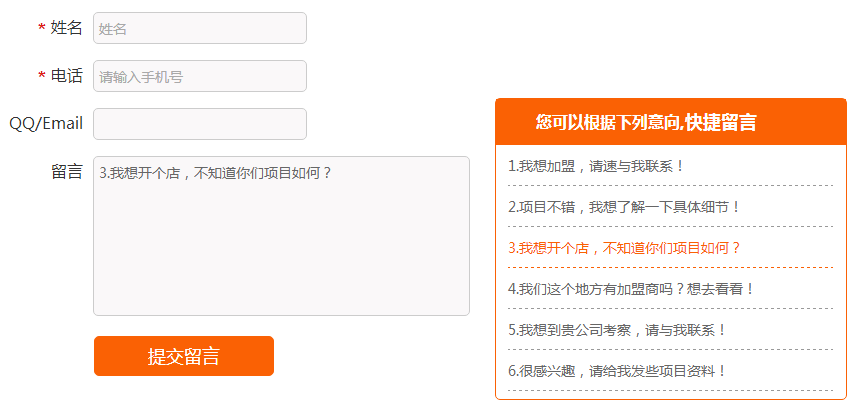Click the 请输入手机号 placeholder text

point(141,76)
